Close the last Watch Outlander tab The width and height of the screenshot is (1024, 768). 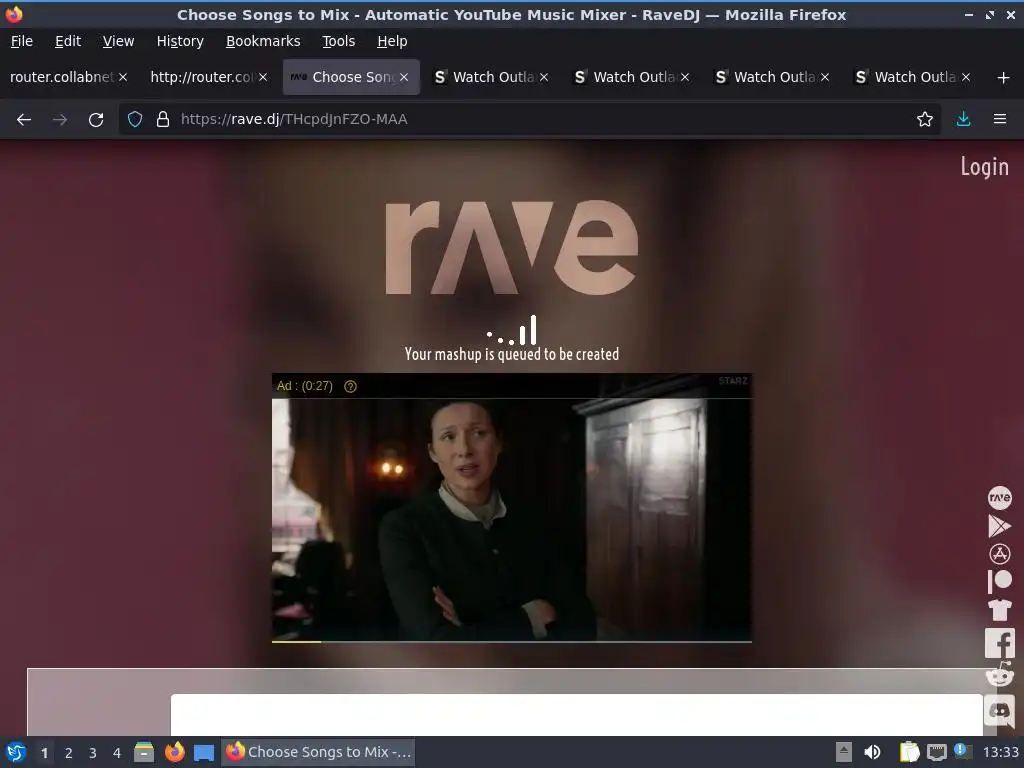pyautogui.click(x=966, y=77)
